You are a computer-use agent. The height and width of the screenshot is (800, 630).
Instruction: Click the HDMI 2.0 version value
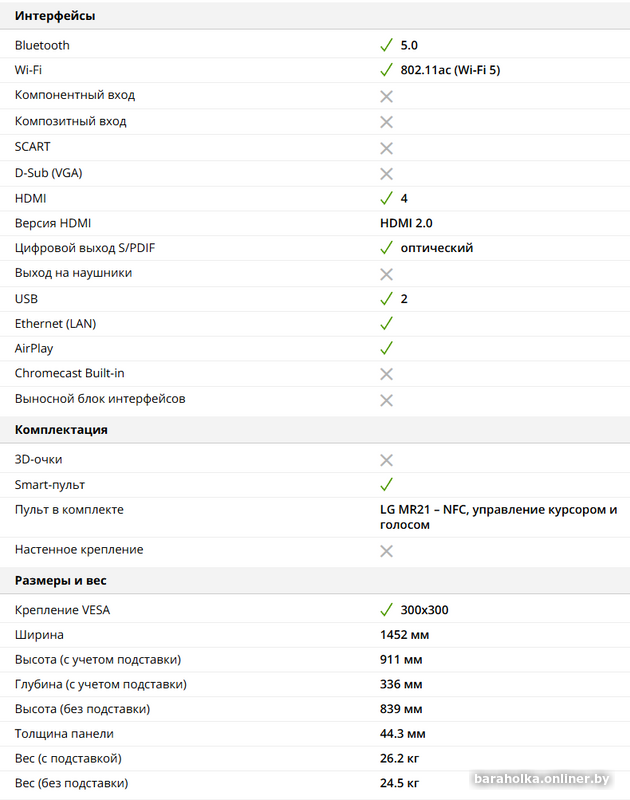pyautogui.click(x=406, y=223)
